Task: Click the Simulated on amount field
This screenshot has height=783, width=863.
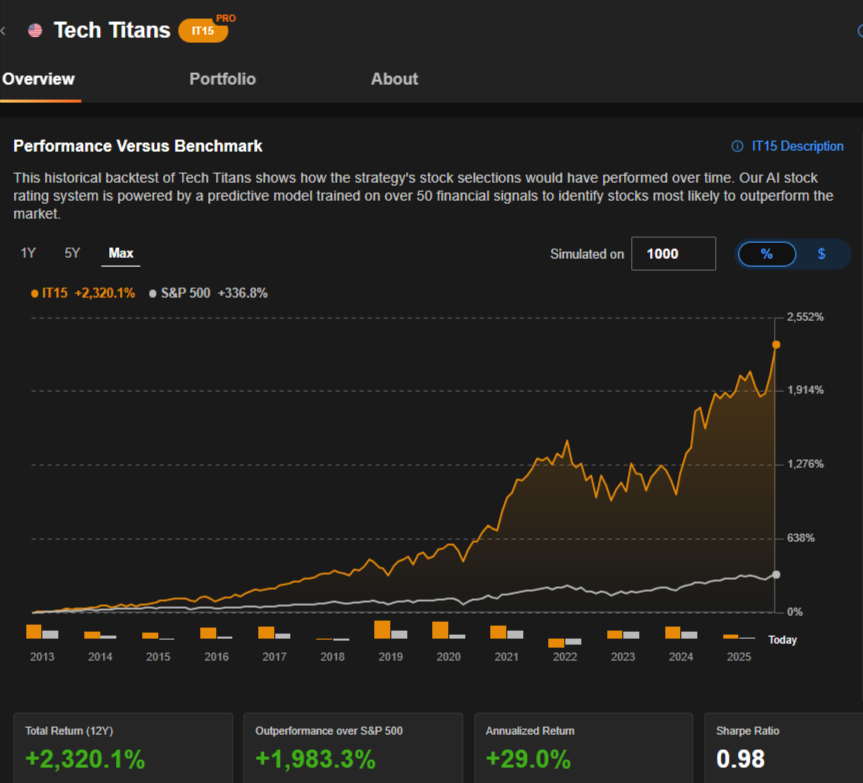Action: [672, 254]
